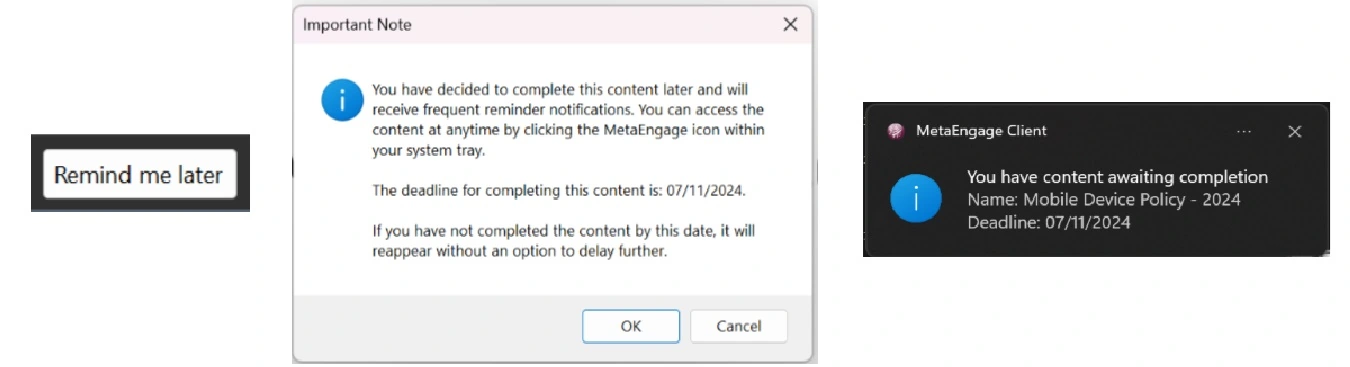Viewport: 1350px width, 367px height.
Task: Open the 'You have content awaiting completion' heading
Action: (x=1117, y=178)
